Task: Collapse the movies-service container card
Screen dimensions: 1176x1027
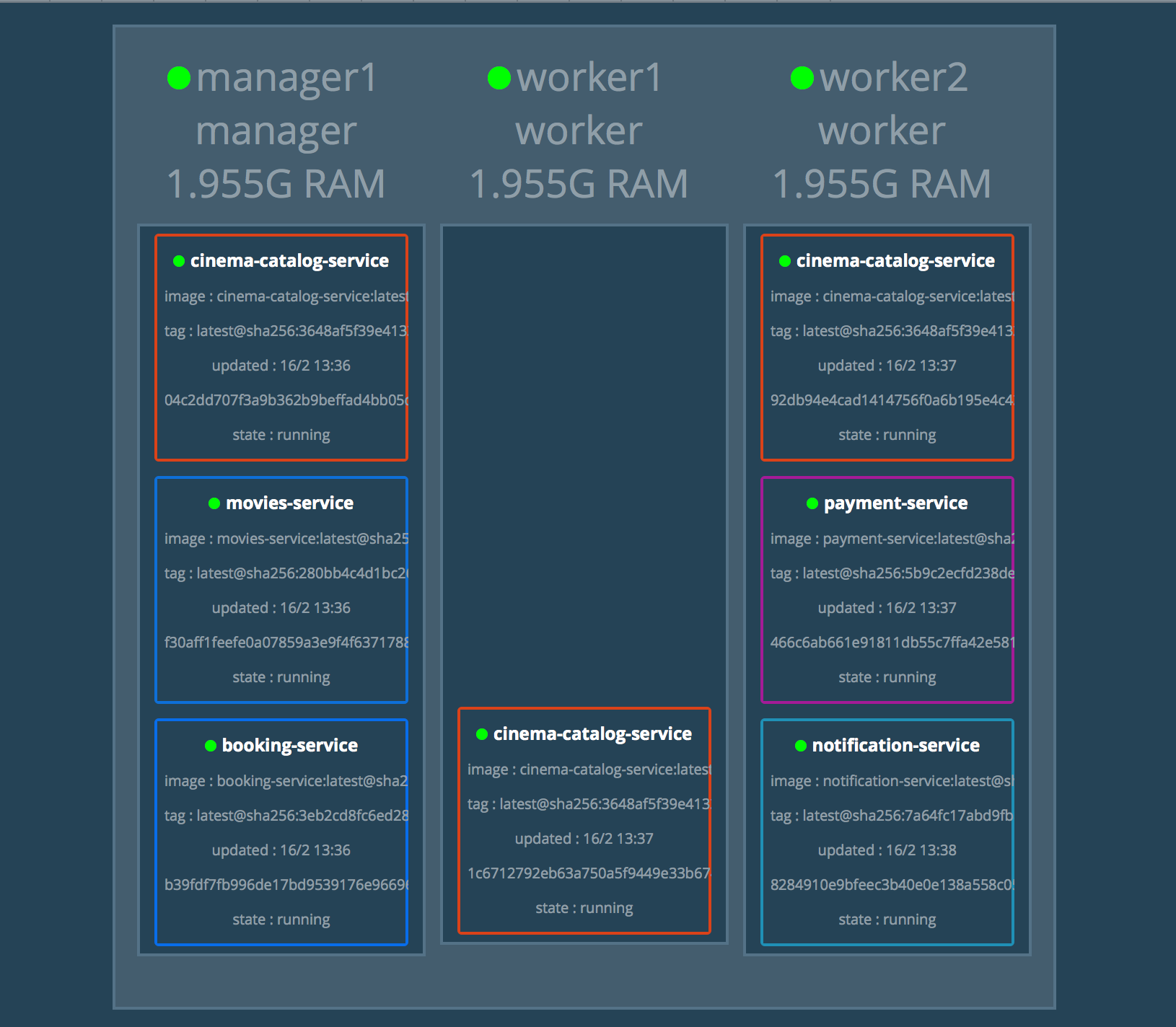Action: [281, 589]
